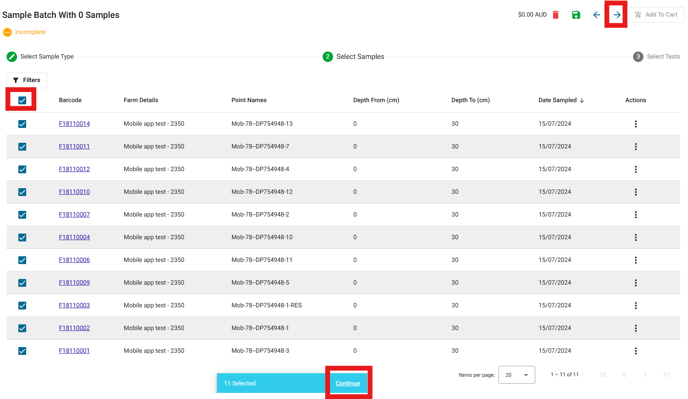Open actions menu for F18110011 row
The image size is (688, 399).
coord(635,147)
